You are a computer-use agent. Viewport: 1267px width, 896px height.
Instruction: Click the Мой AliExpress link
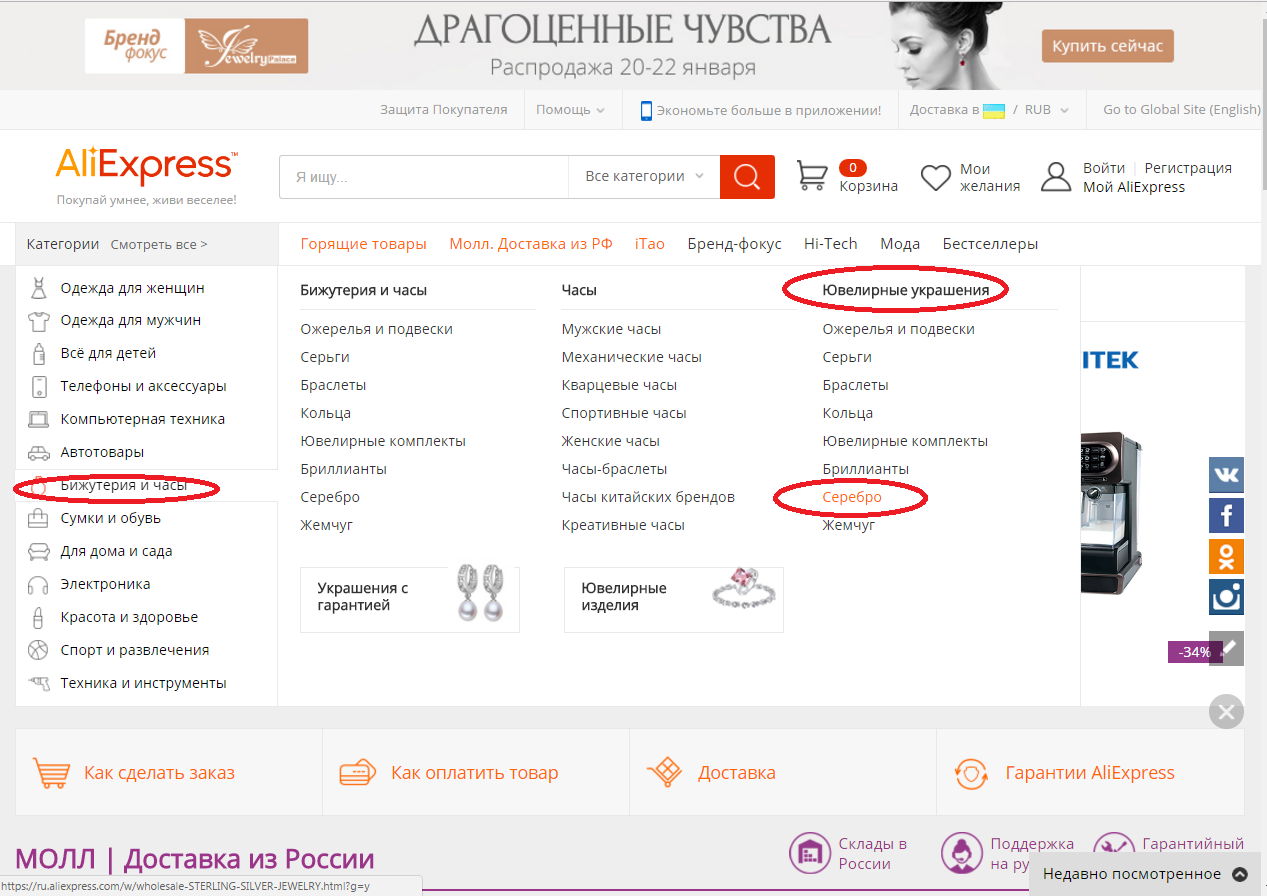pyautogui.click(x=1134, y=187)
